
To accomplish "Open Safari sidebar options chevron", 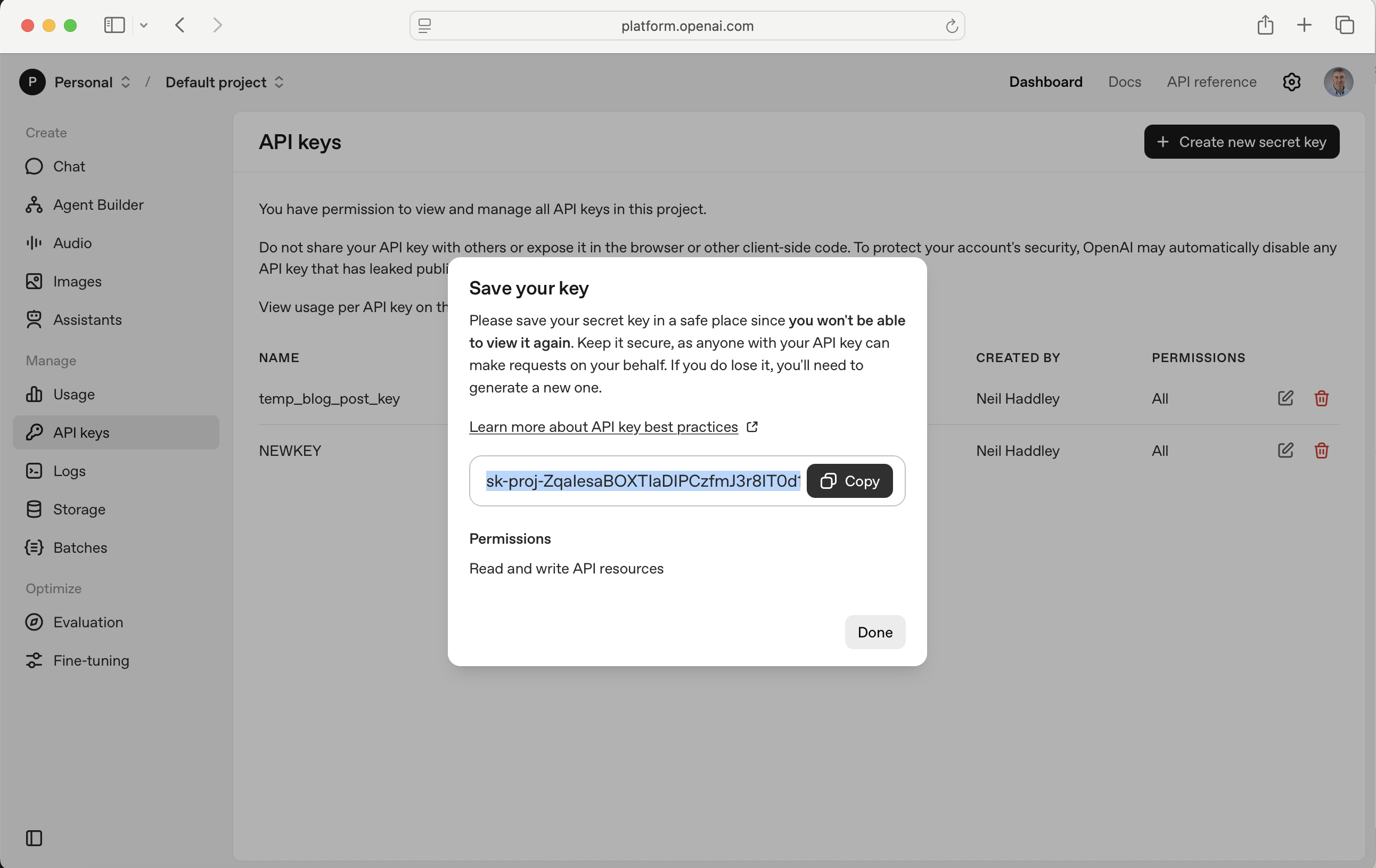I will click(x=144, y=25).
